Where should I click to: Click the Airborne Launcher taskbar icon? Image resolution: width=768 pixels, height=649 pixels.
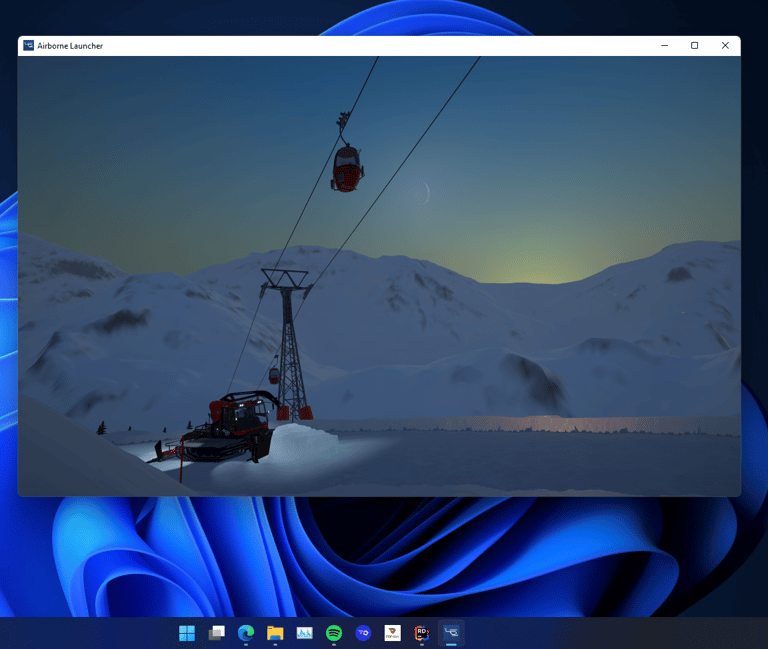451,633
